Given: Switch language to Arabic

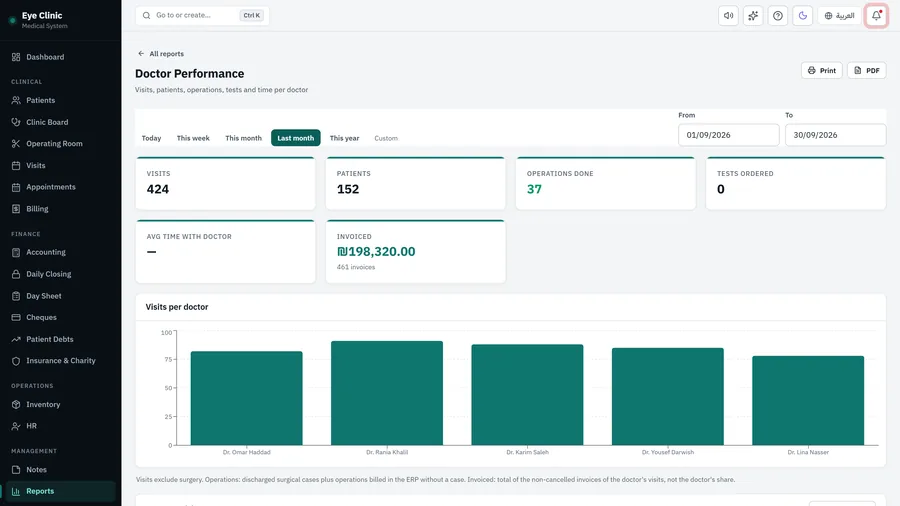Looking at the screenshot, I should click(839, 15).
